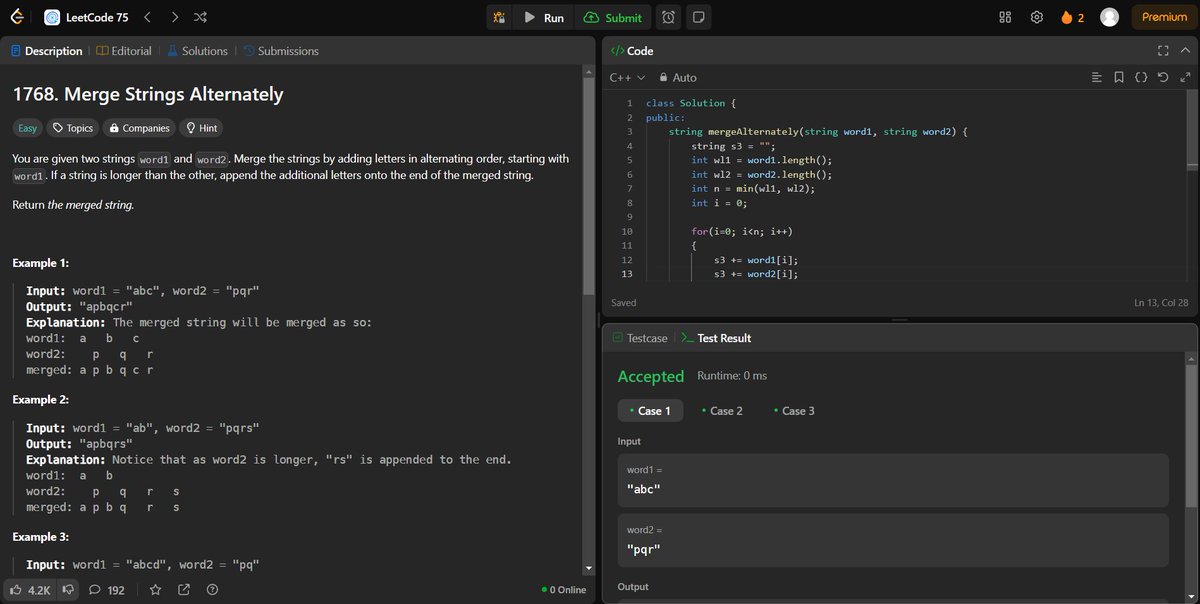This screenshot has width=1200, height=604.
Task: Open the timer using the alarm clock icon
Action: (x=668, y=17)
